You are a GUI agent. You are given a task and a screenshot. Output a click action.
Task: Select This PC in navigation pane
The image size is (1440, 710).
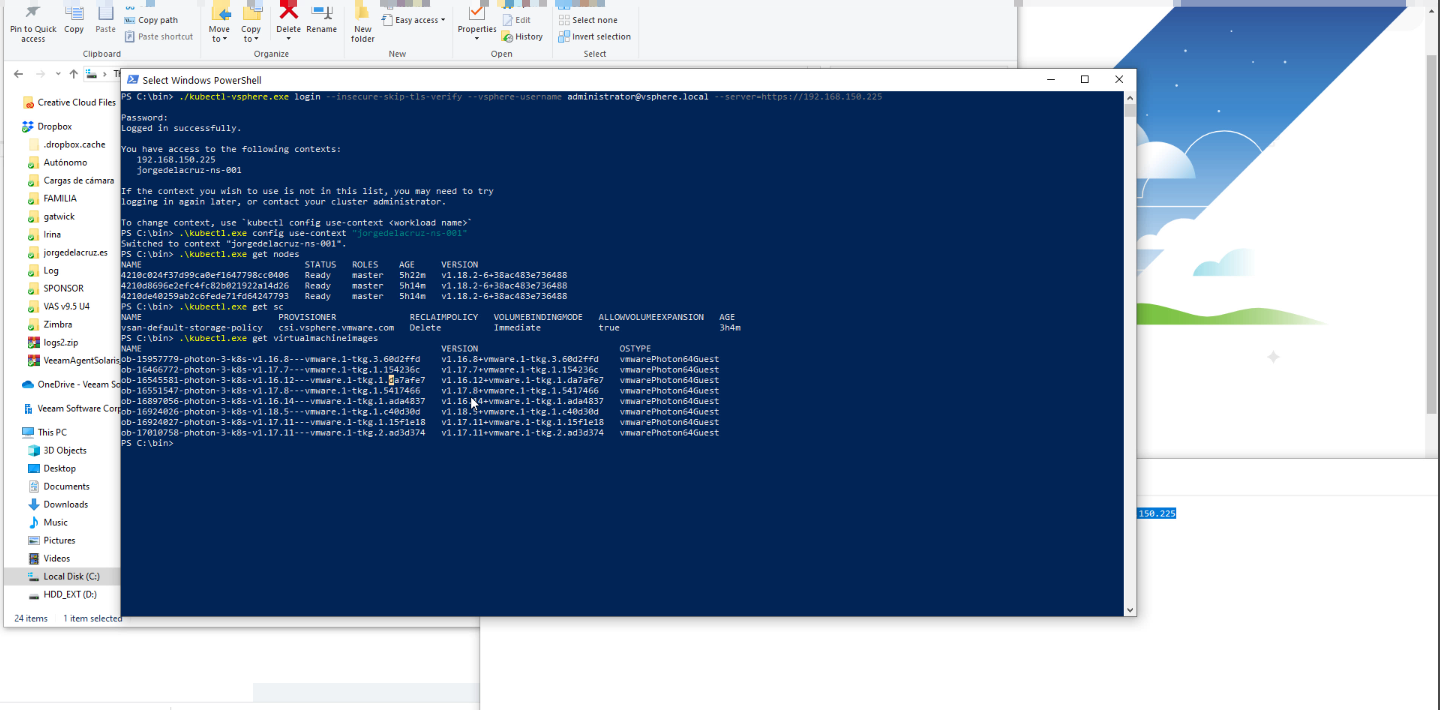(x=44, y=432)
